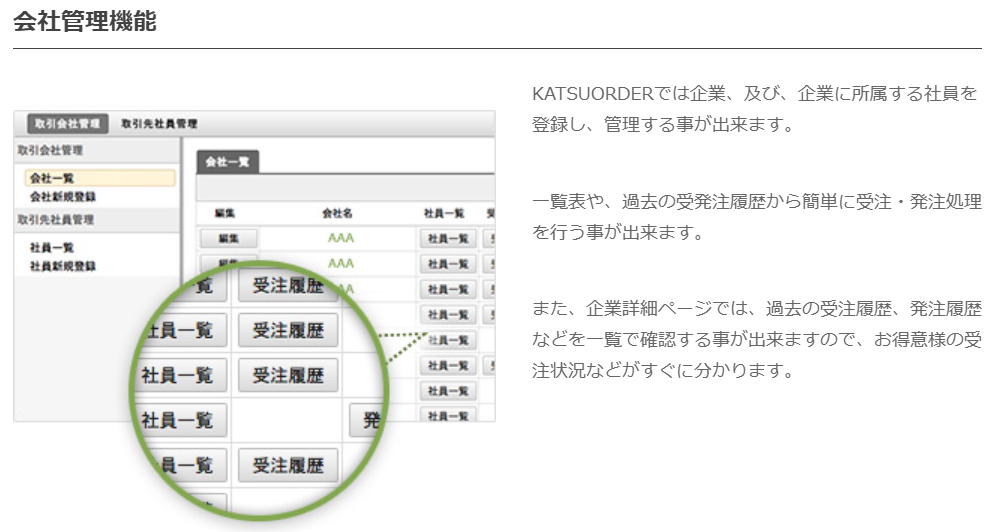Click the small 社員一覧 button in the first table row
Screen dimensions: 996x532
click(x=447, y=238)
